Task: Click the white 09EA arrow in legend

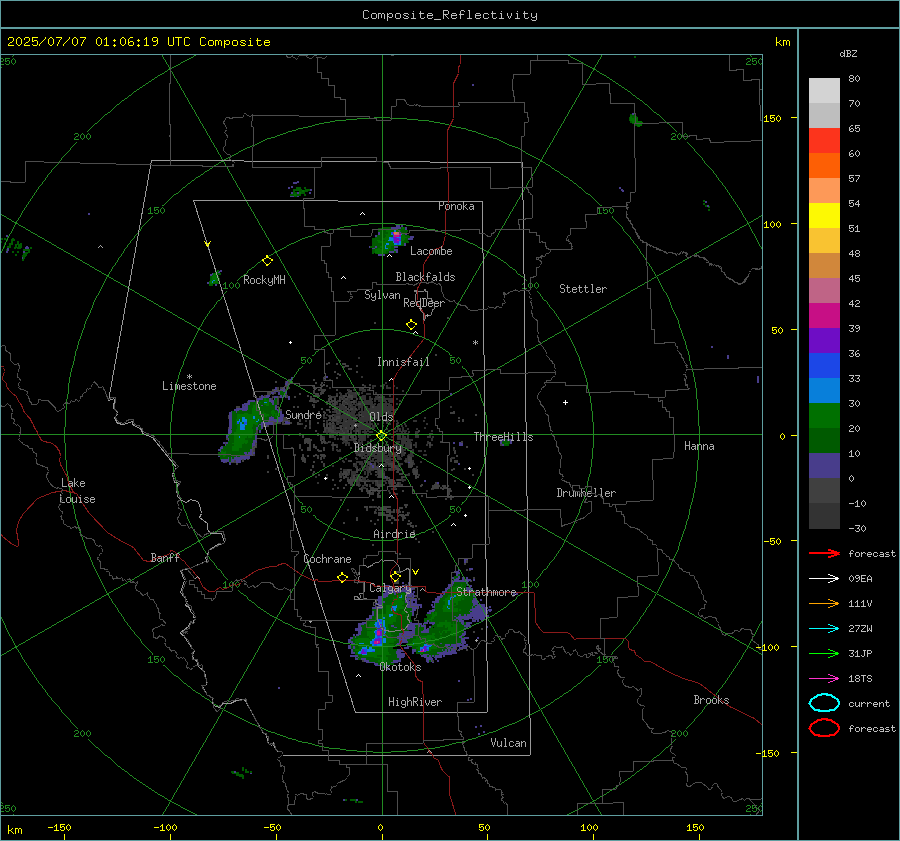Action: pyautogui.click(x=824, y=579)
